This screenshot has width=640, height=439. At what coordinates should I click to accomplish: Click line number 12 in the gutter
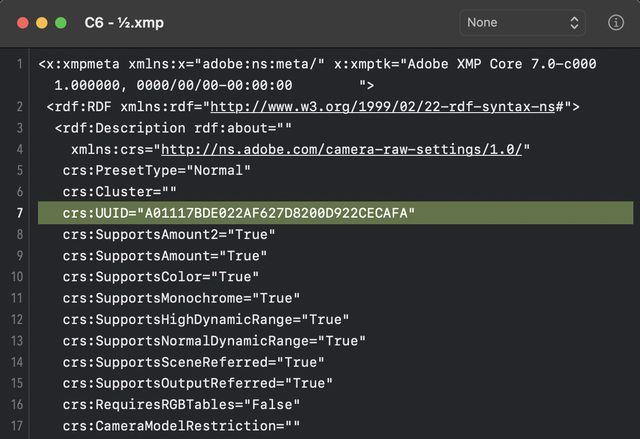pos(20,319)
